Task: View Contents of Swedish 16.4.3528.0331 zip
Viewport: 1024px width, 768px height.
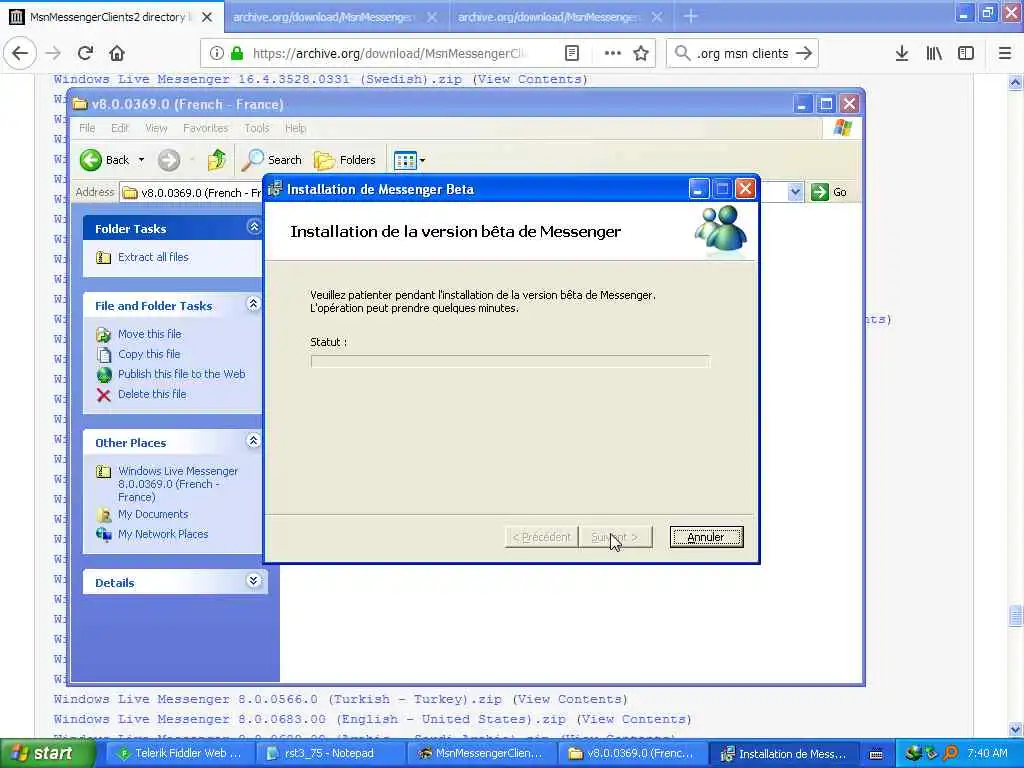Action: click(530, 79)
